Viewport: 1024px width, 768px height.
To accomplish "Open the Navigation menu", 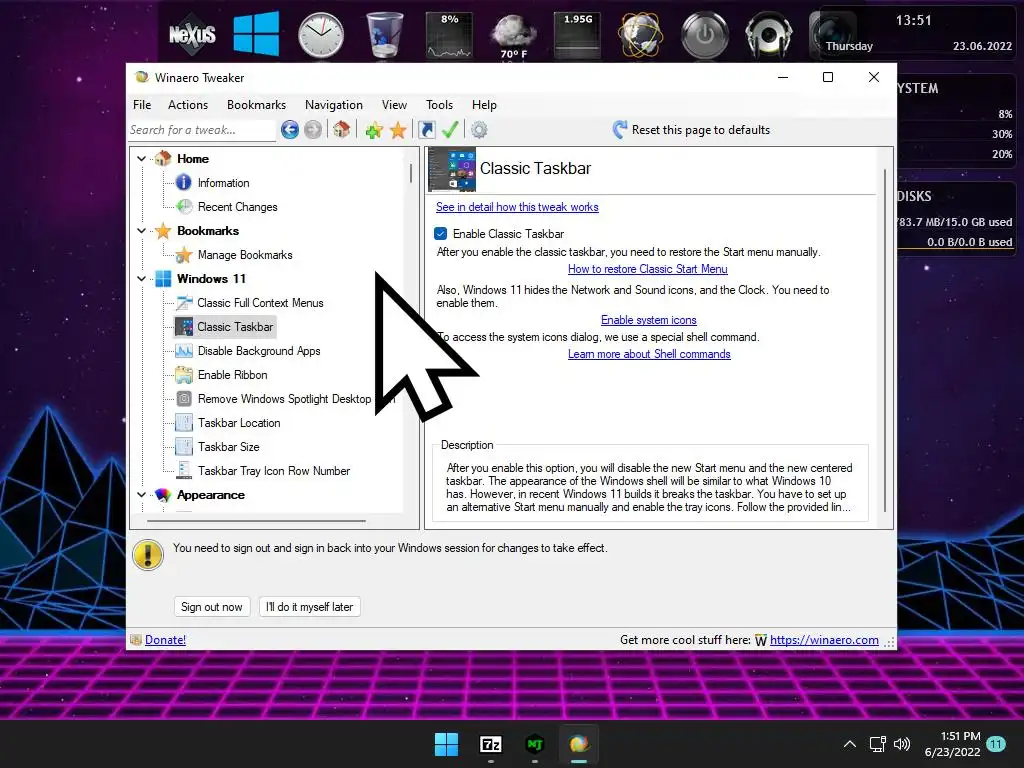I will 333,105.
